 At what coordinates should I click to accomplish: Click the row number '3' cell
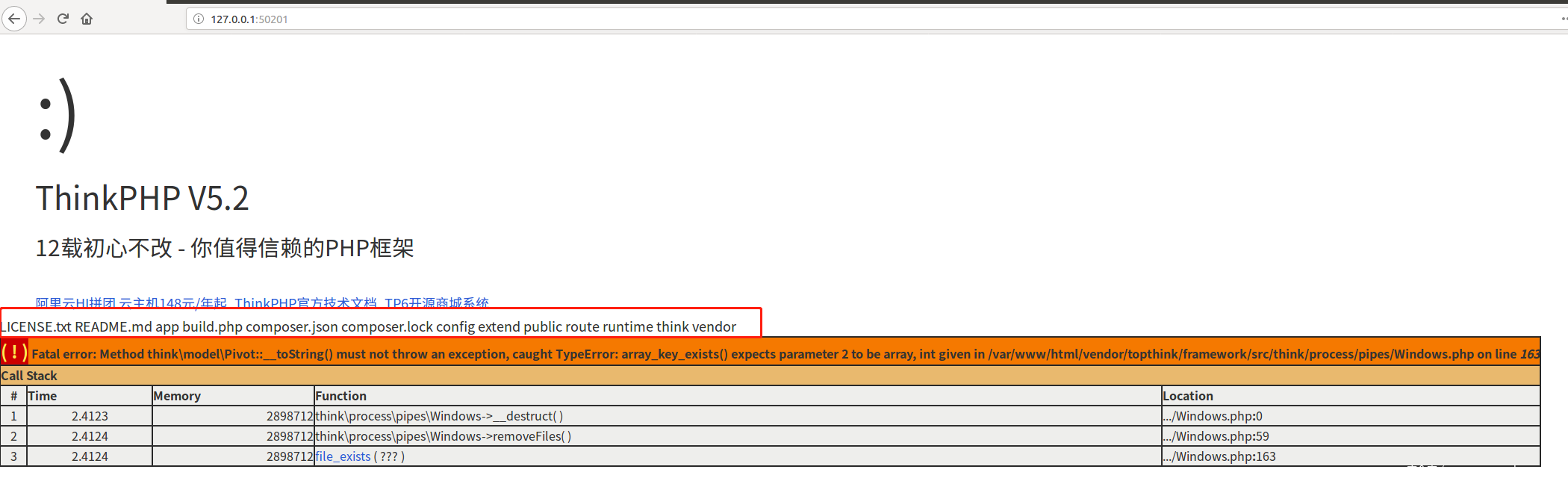click(13, 456)
